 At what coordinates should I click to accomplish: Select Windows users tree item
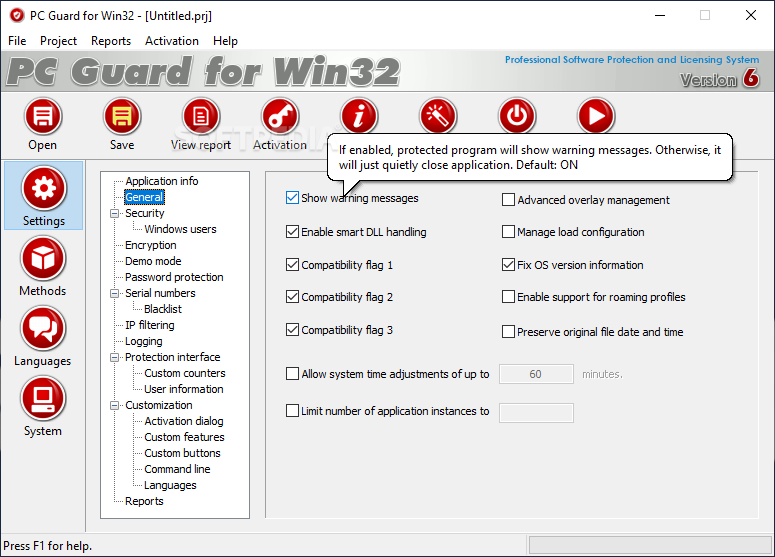(x=180, y=229)
